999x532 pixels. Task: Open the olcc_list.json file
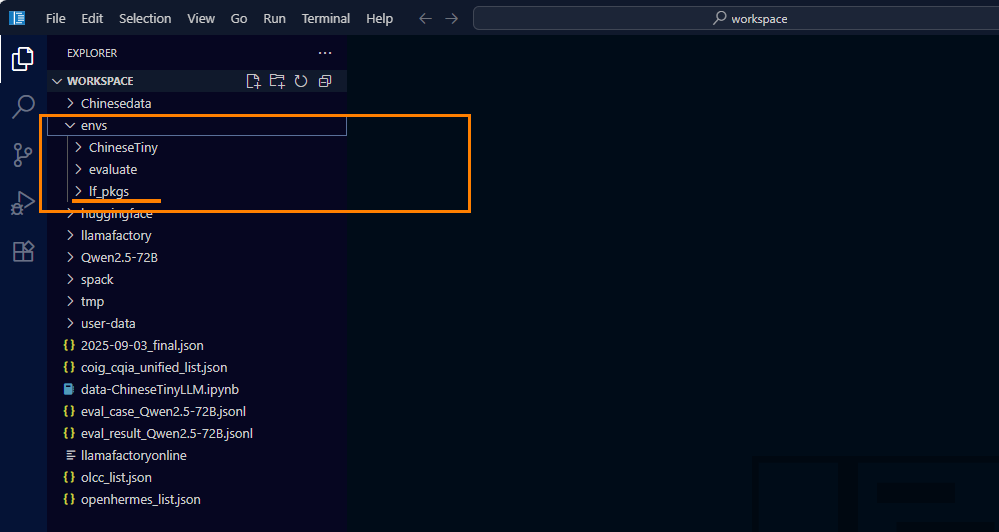click(x=116, y=477)
